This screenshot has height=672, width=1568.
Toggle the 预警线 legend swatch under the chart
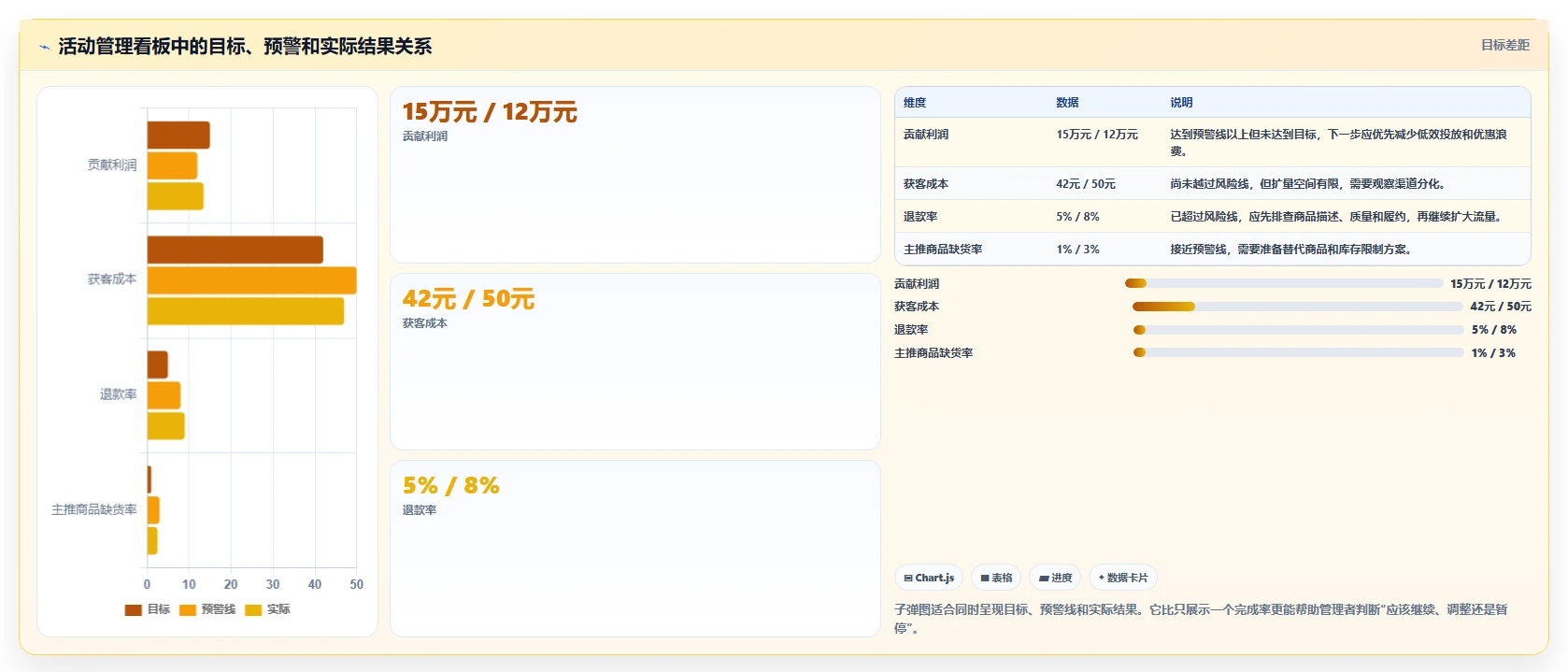click(188, 609)
